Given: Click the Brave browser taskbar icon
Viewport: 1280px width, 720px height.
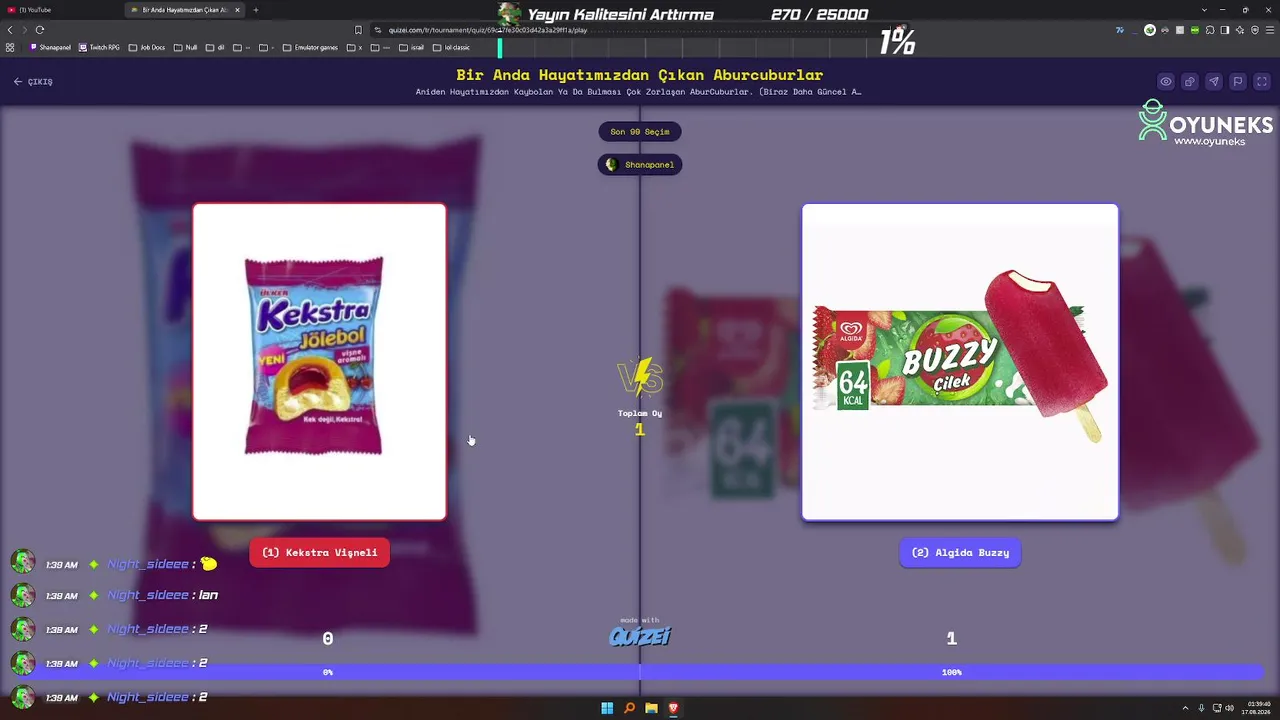Looking at the screenshot, I should tap(673, 708).
